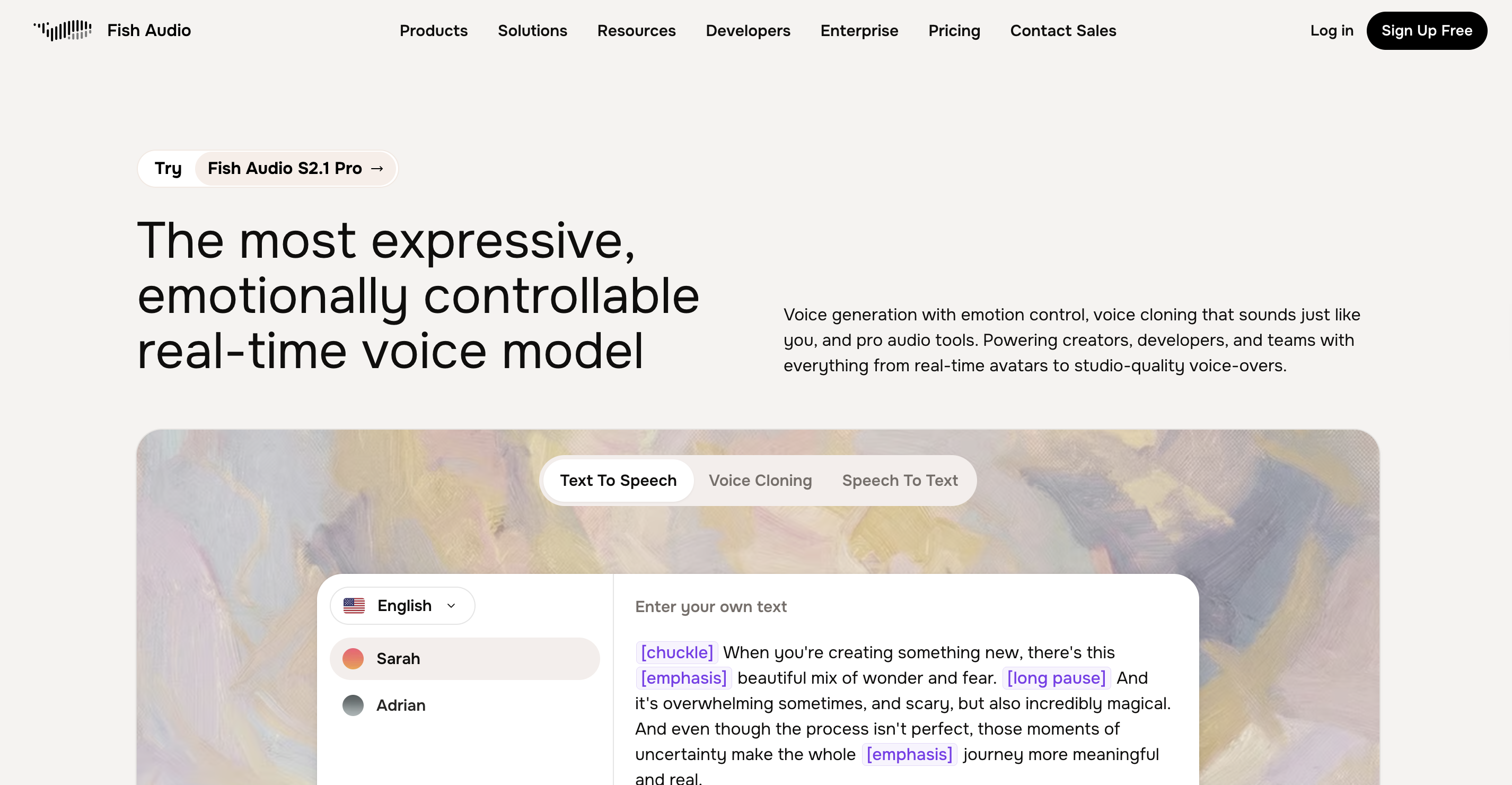Screen dimensions: 1512x785
Task: Click Adrian's gray avatar circle
Action: pos(353,705)
